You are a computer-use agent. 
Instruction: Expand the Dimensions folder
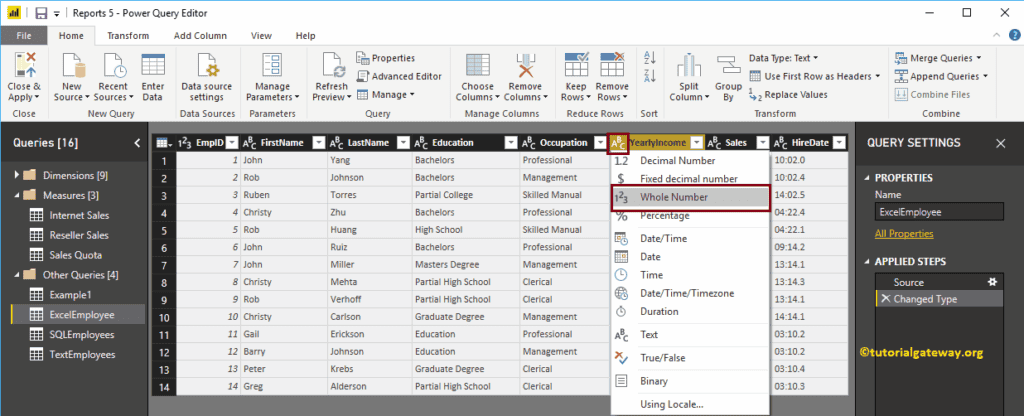tap(17, 176)
